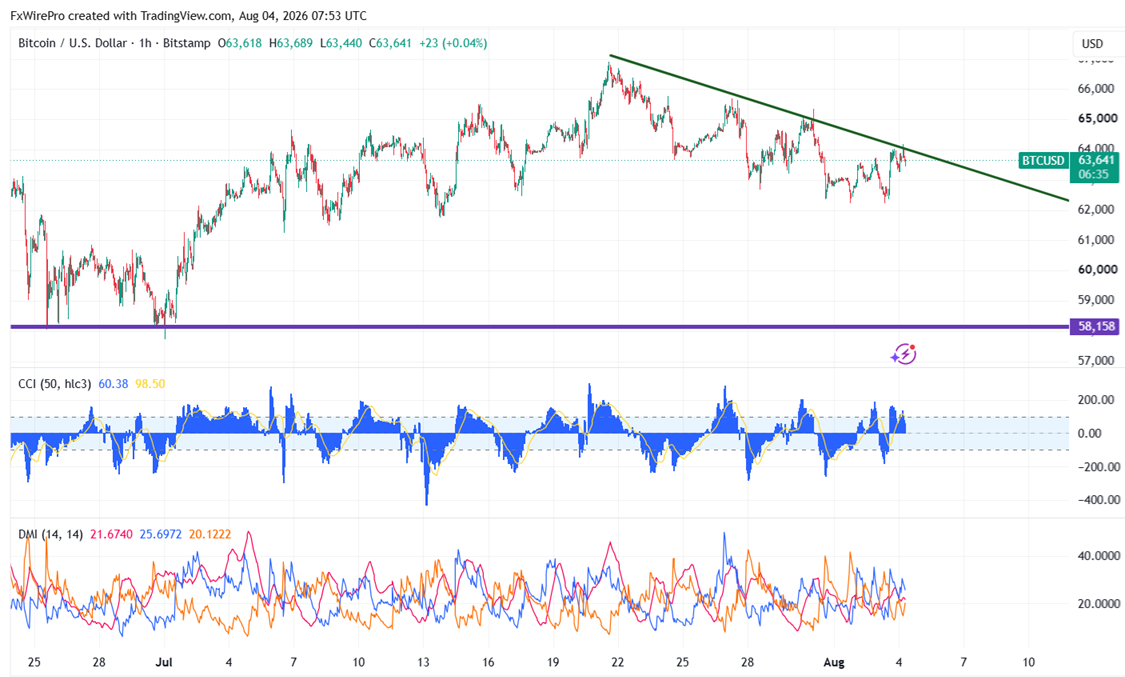Click the close price C63,641
This screenshot has height=677, width=1125.
390,43
